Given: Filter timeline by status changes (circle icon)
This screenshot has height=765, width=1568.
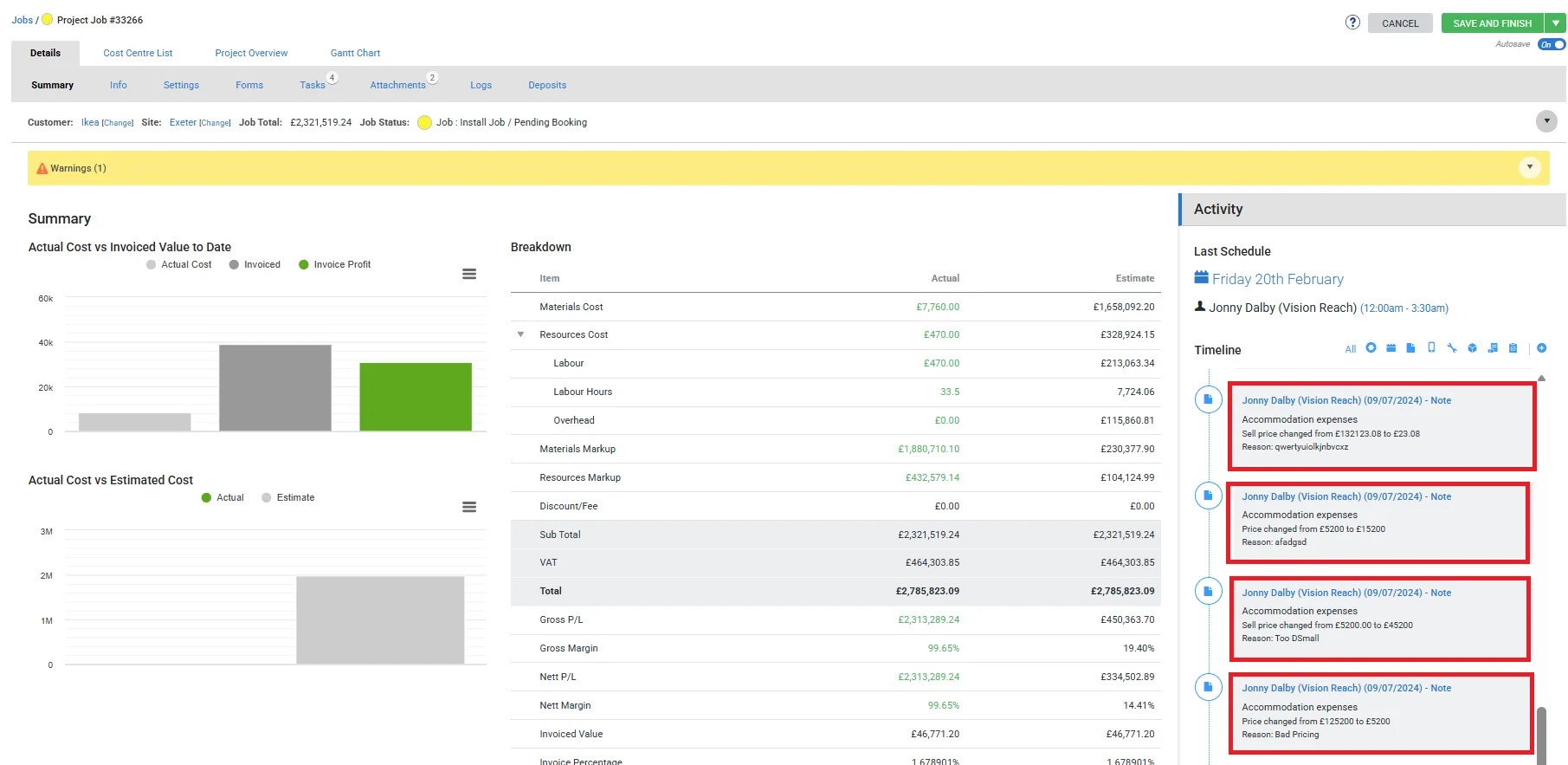Looking at the screenshot, I should [x=1371, y=348].
